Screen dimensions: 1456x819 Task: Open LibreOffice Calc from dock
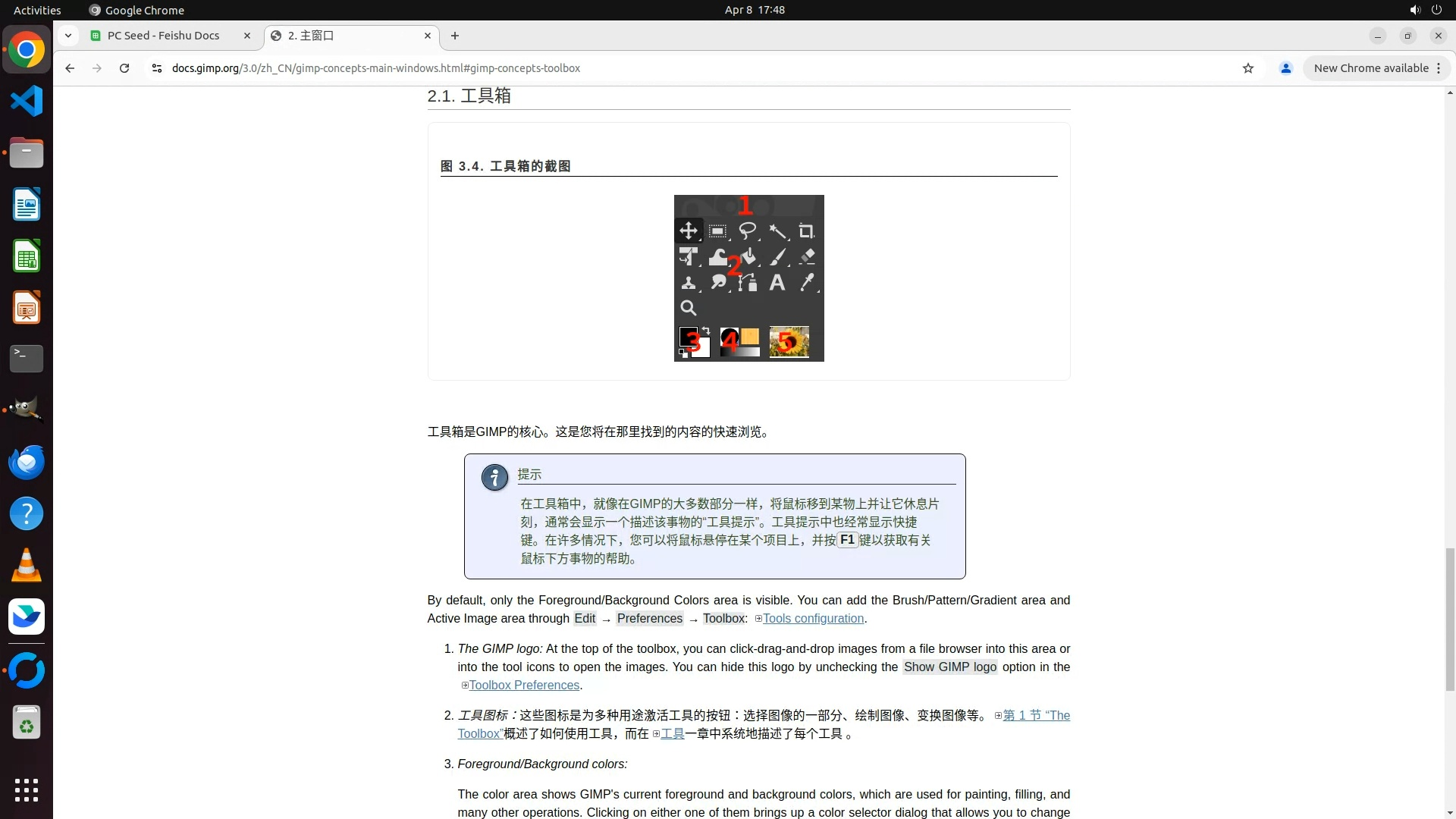27,256
